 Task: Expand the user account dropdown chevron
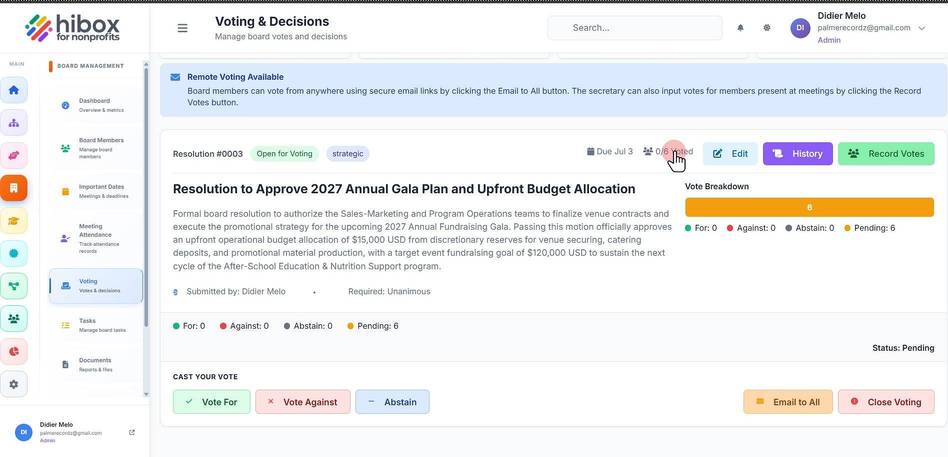(x=921, y=28)
